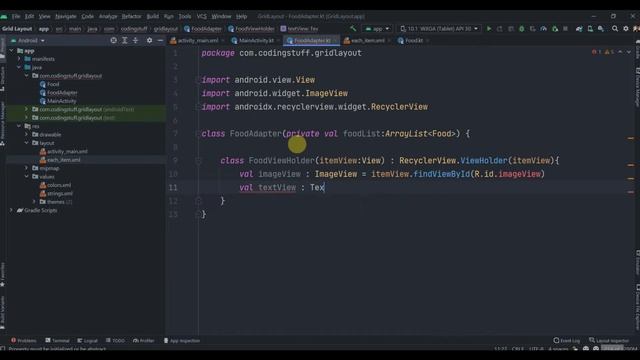Open the Tools menu

point(184,16)
